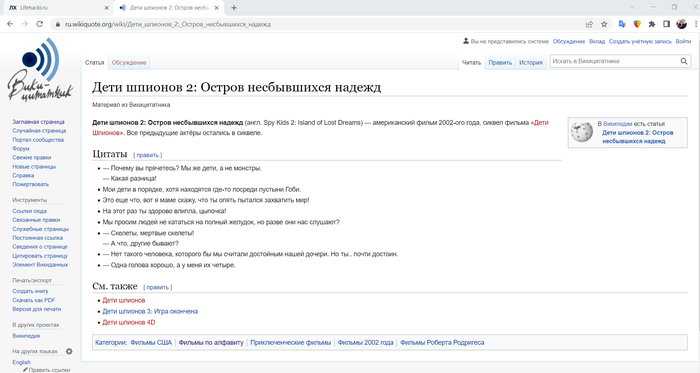The width and height of the screenshot is (700, 373).
Task: Select the Править tab
Action: point(500,62)
